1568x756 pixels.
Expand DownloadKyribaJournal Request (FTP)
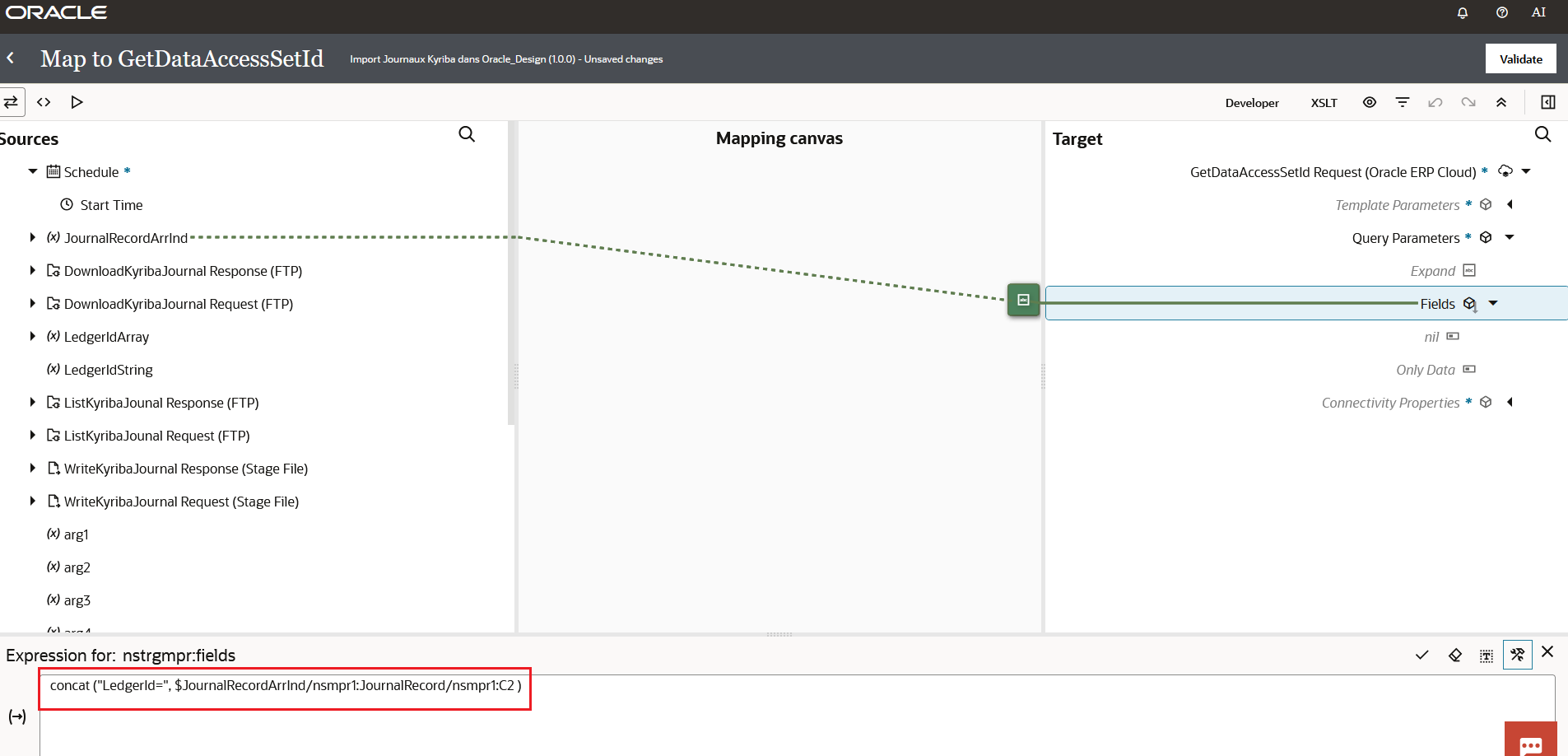click(x=33, y=303)
